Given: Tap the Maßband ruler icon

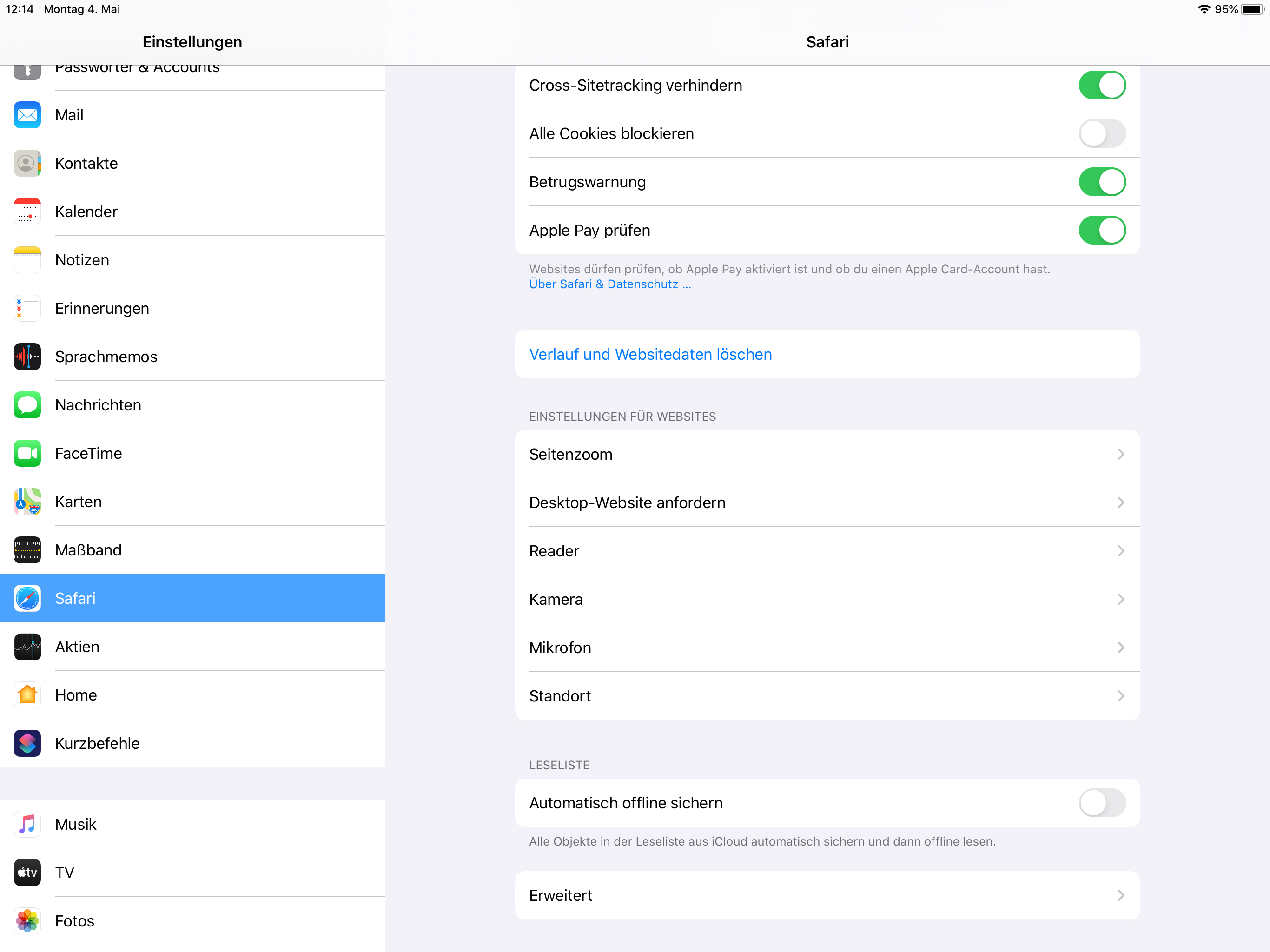Looking at the screenshot, I should (27, 550).
